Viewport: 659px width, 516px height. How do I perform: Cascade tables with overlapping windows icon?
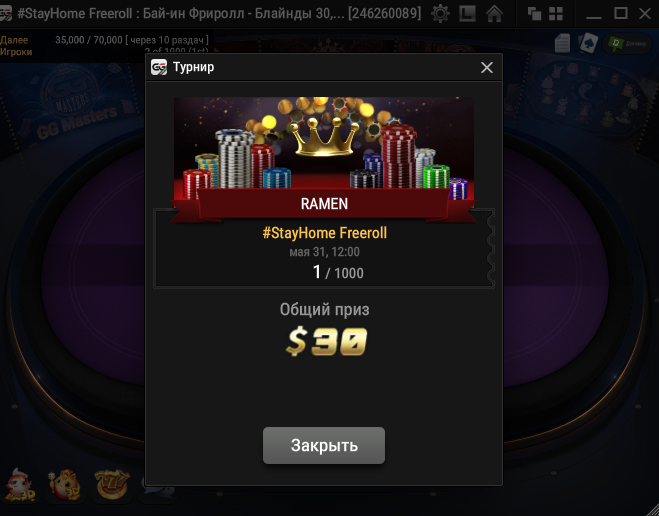point(534,14)
